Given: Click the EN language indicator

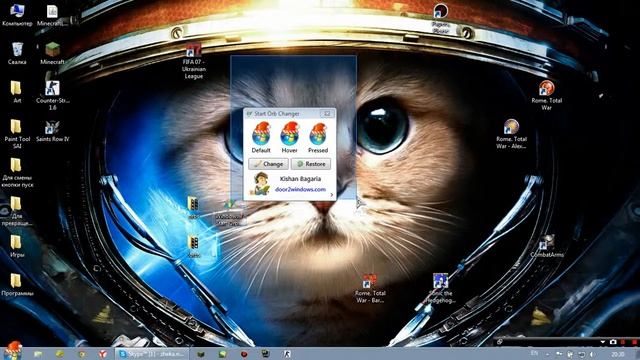Looking at the screenshot, I should tap(534, 353).
